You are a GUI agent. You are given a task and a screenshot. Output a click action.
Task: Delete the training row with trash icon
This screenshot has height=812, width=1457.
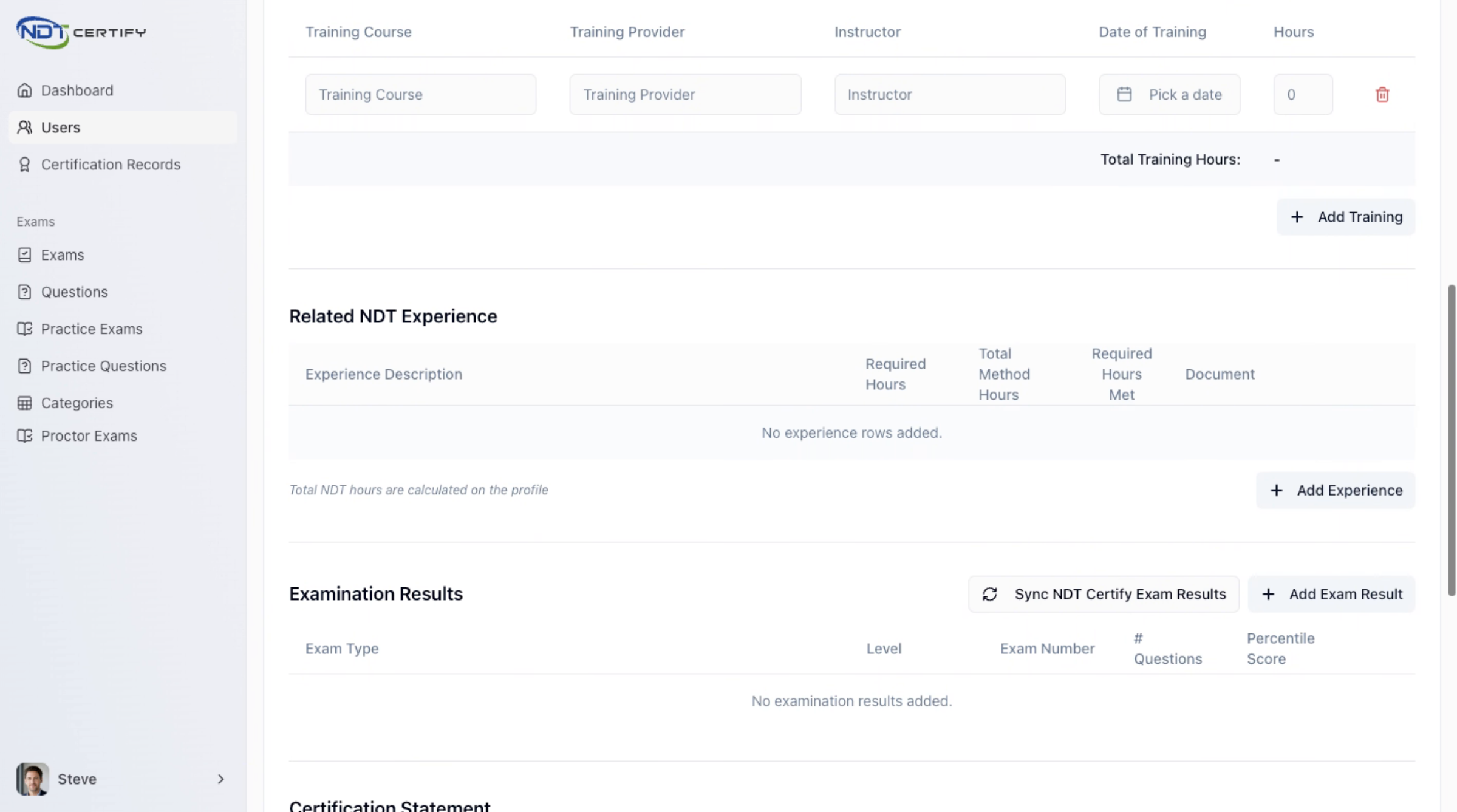(1382, 95)
